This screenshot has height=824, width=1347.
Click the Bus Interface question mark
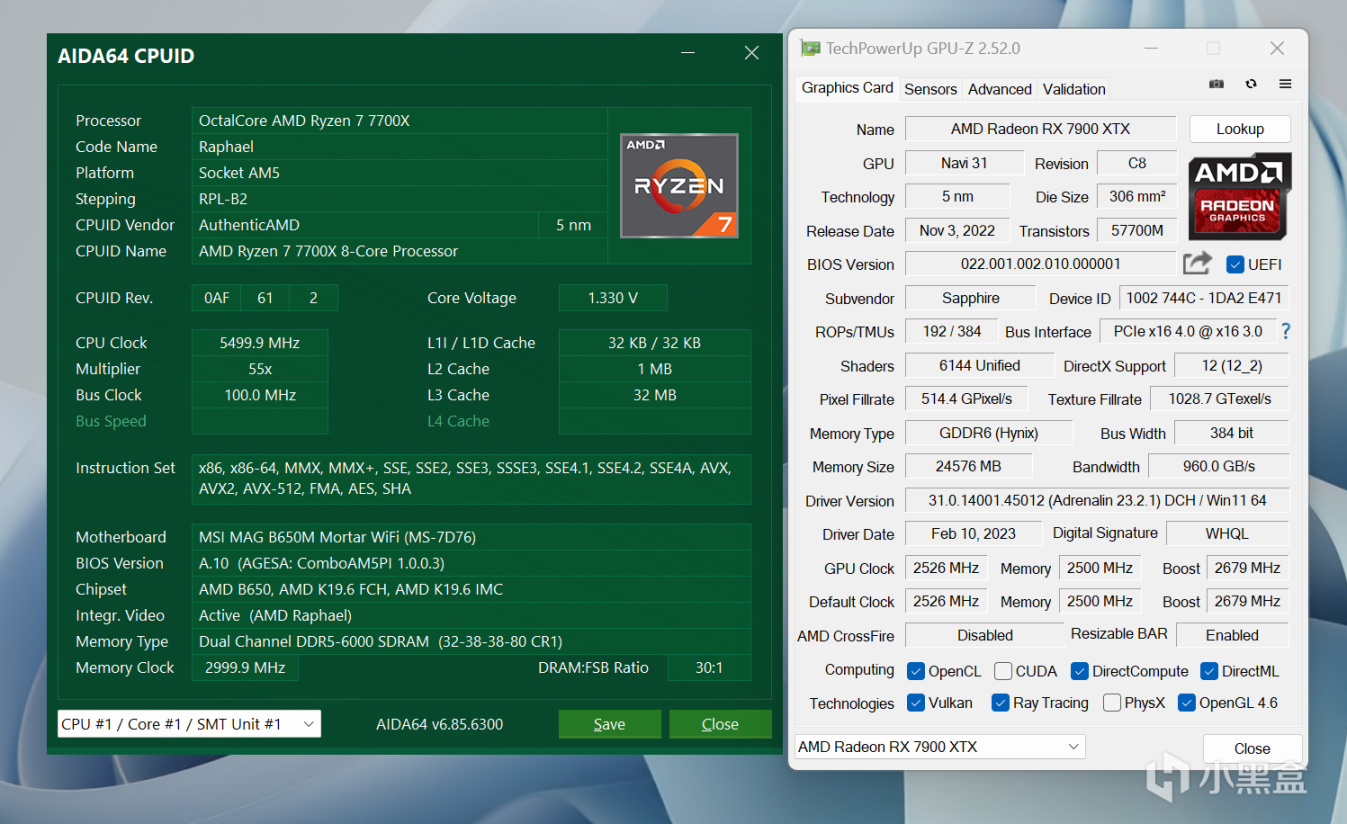pyautogui.click(x=1285, y=331)
